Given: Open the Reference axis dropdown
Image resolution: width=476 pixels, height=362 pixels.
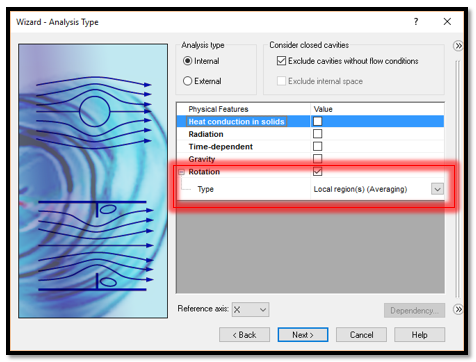Looking at the screenshot, I should coord(251,310).
